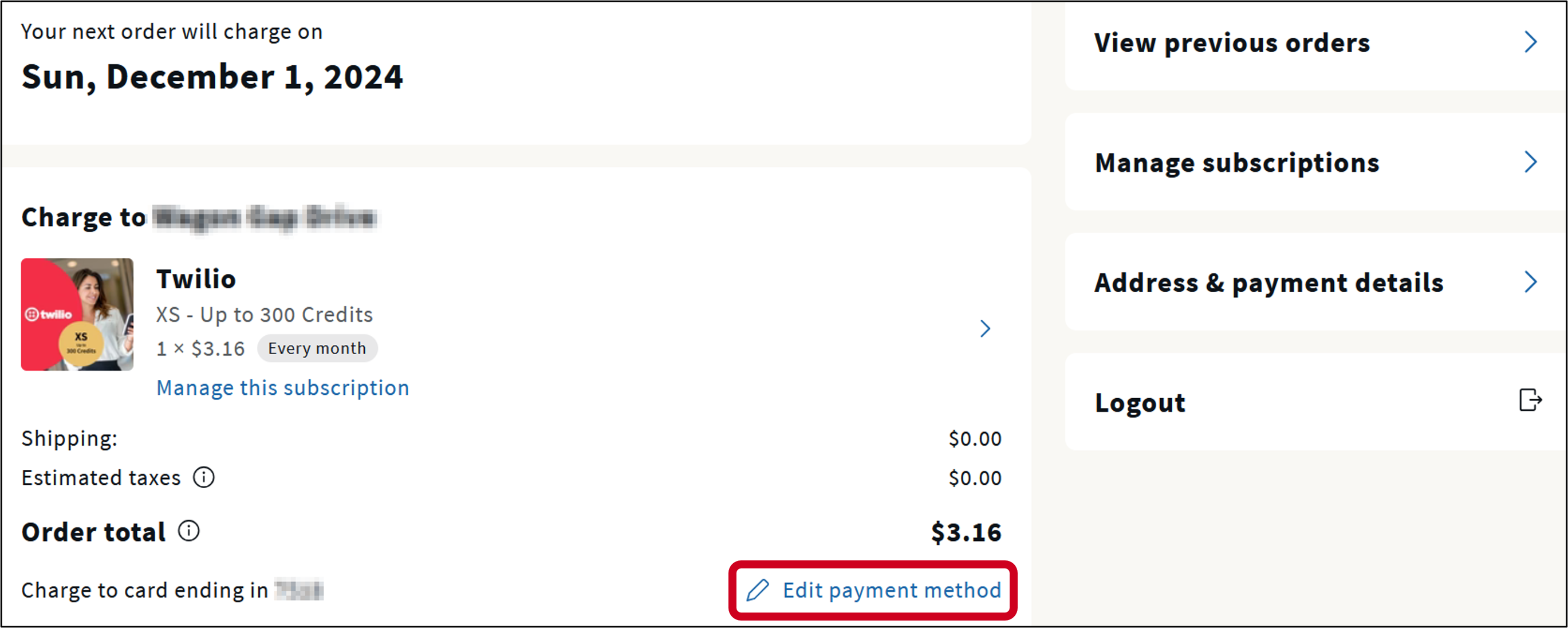Click the chevron next to Address & payment details

coord(1532,281)
